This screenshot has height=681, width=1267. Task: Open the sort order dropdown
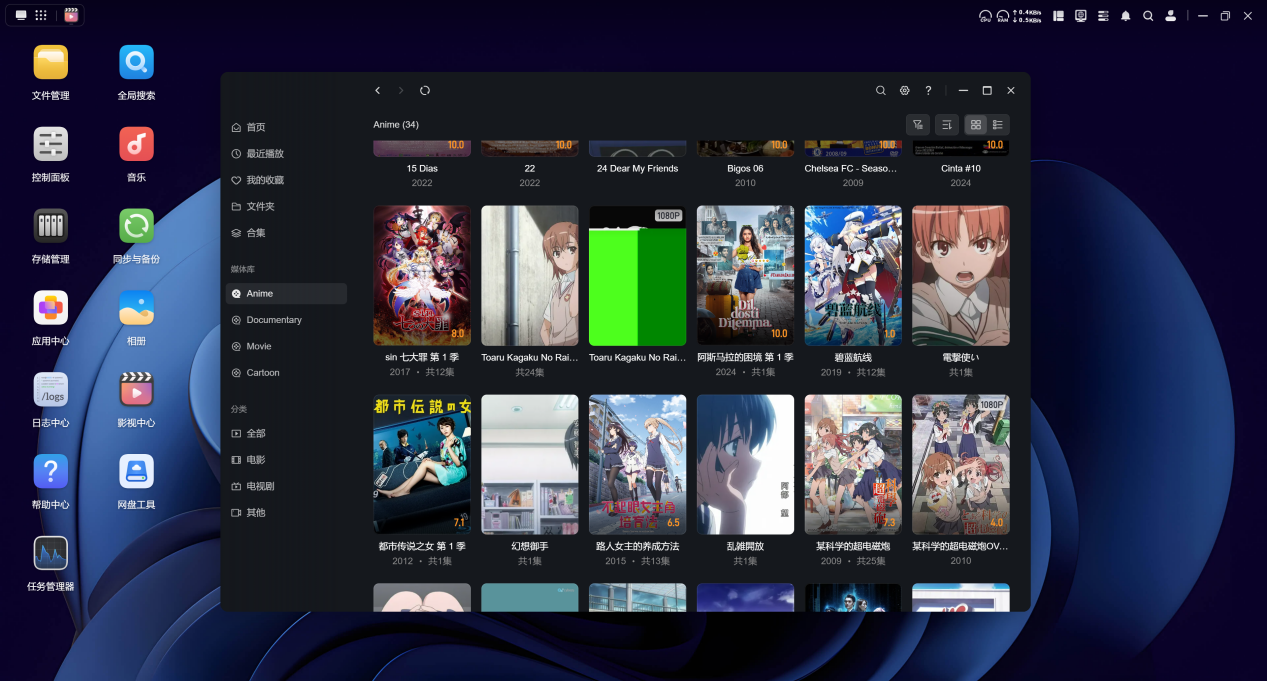[947, 125]
